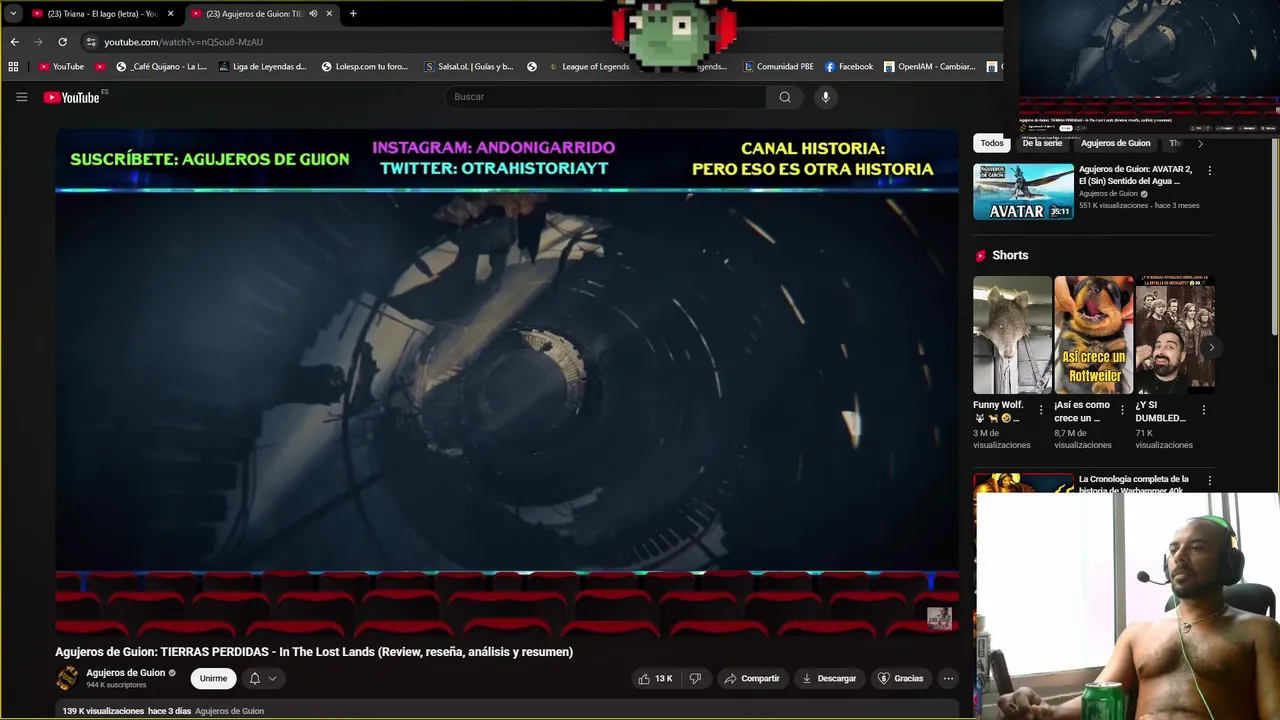Viewport: 1280px width, 720px height.
Task: Open options for the Funny Wolf short
Action: (1041, 410)
